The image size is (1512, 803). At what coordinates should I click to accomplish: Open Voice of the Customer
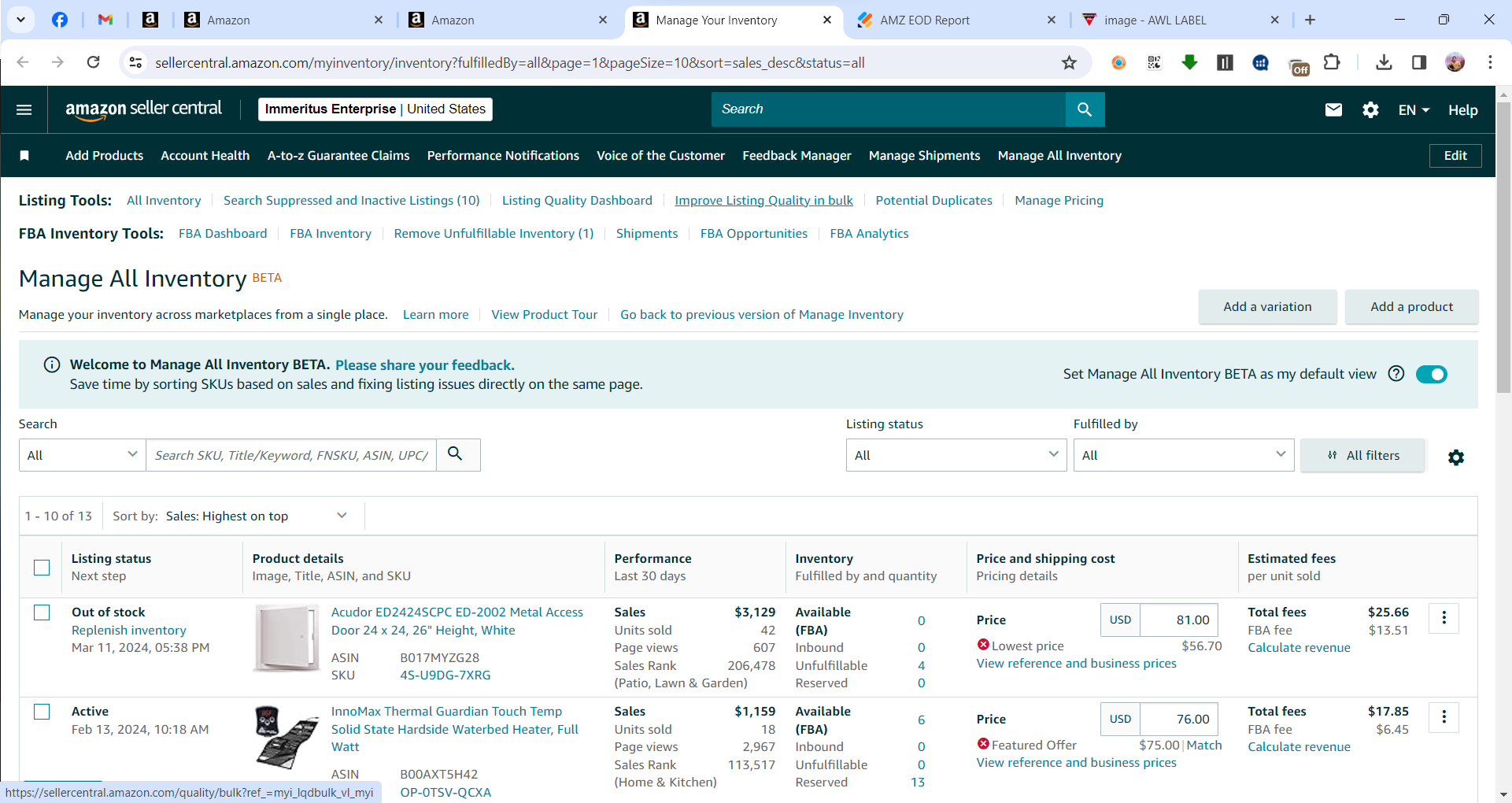pos(660,156)
